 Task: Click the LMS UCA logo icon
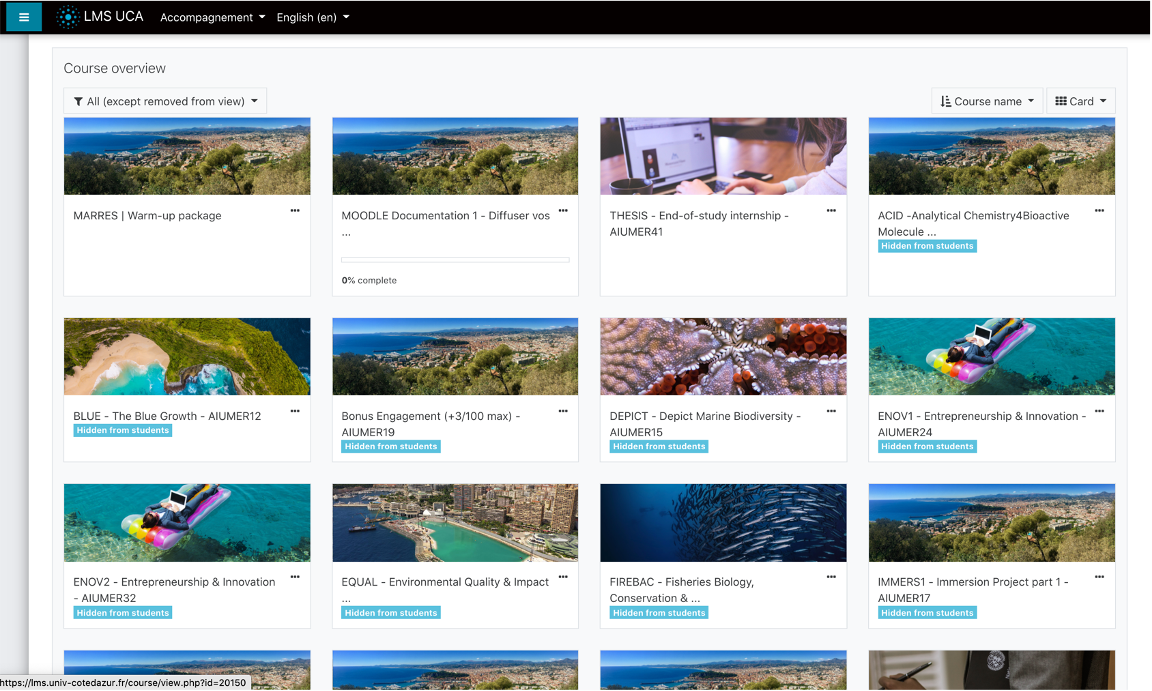(x=68, y=17)
